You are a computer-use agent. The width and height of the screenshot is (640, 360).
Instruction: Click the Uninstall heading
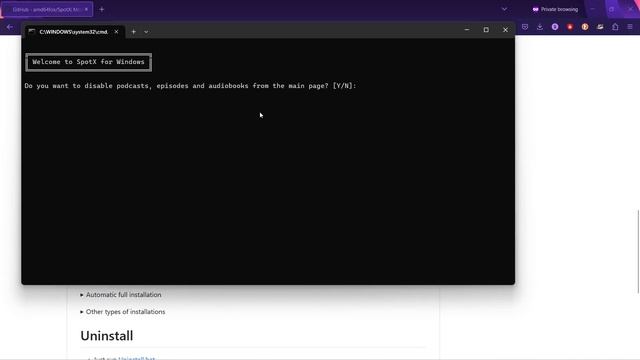click(107, 336)
